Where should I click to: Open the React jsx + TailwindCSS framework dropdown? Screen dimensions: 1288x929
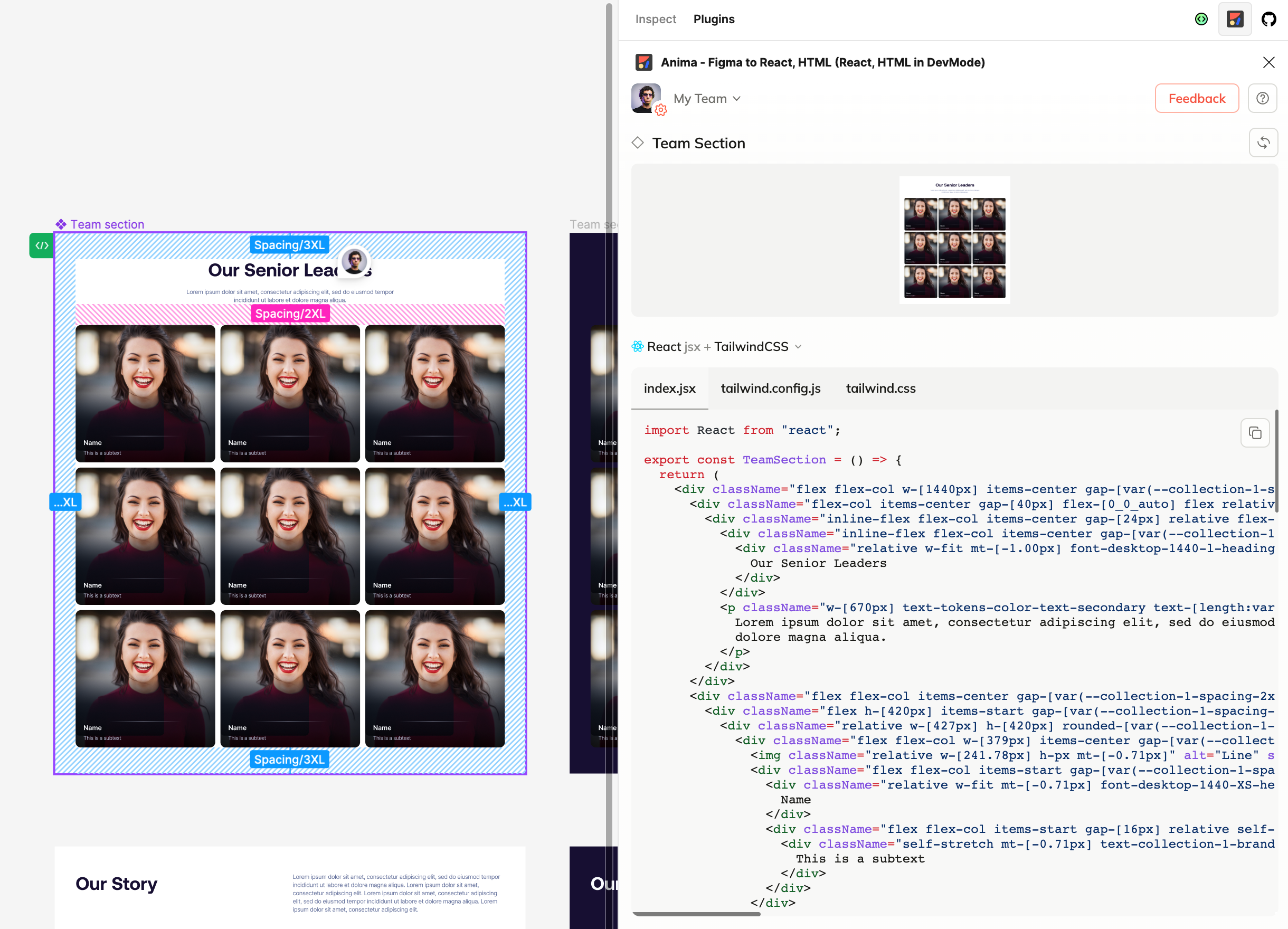(717, 347)
